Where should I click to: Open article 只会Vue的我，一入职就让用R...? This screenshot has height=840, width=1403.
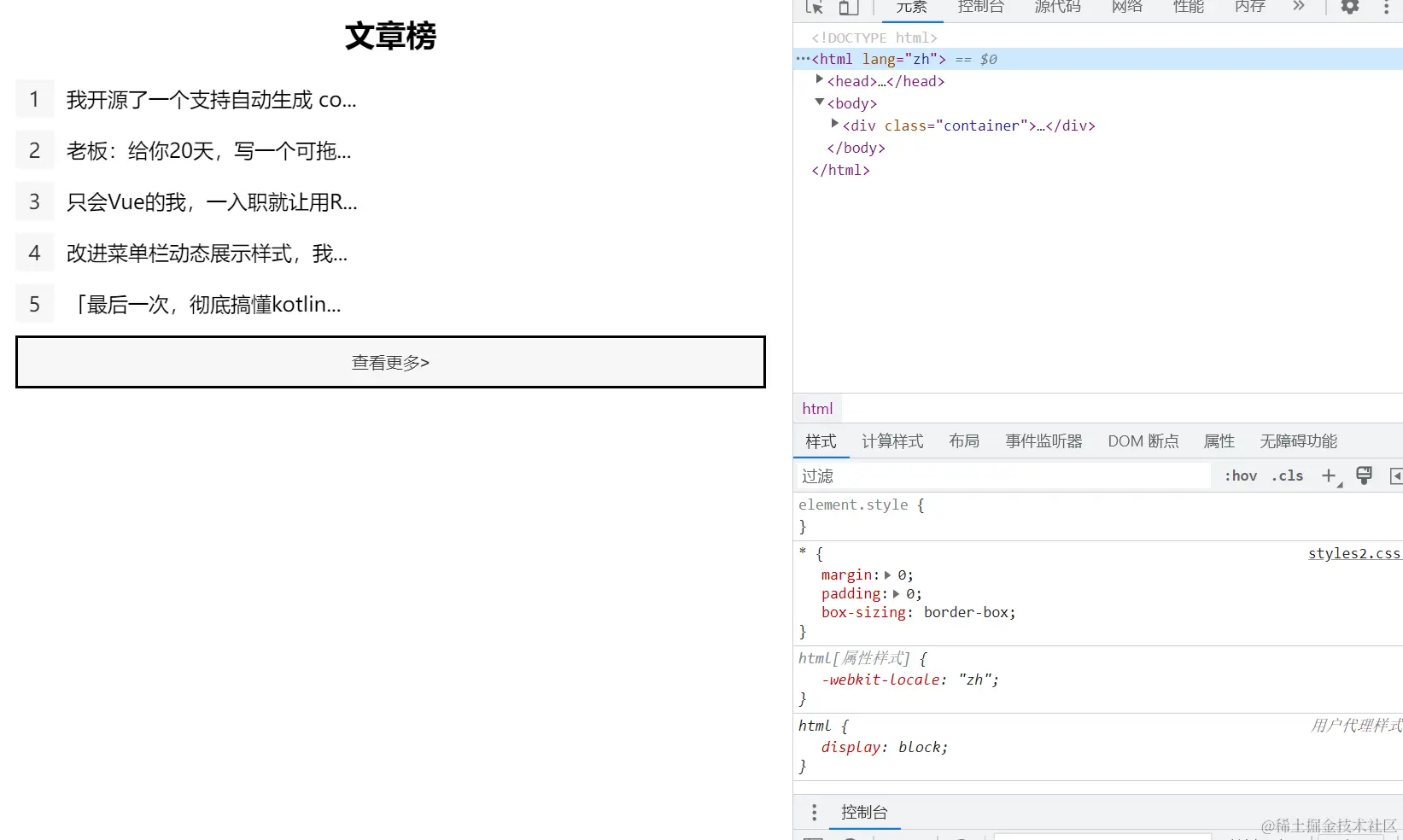(212, 202)
